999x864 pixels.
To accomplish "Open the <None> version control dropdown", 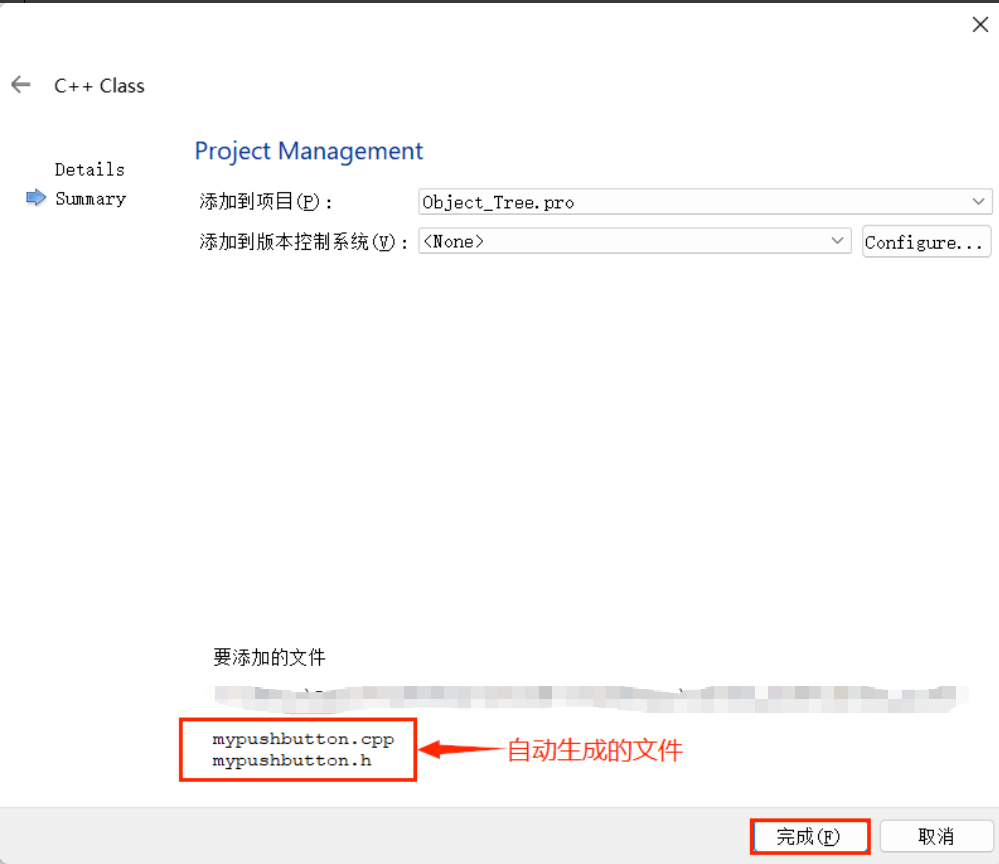I will pos(635,241).
